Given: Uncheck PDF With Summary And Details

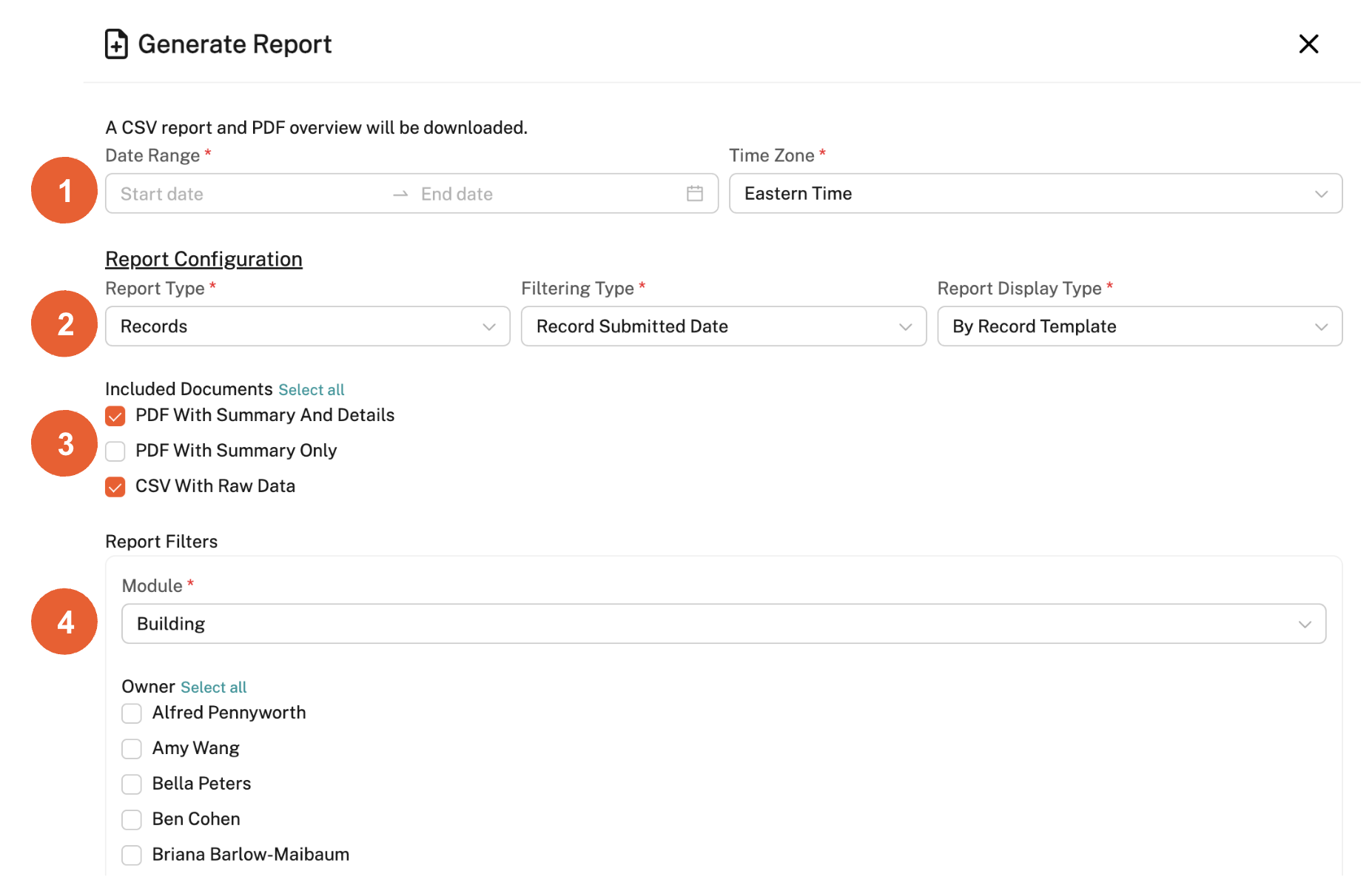Looking at the screenshot, I should tap(115, 416).
